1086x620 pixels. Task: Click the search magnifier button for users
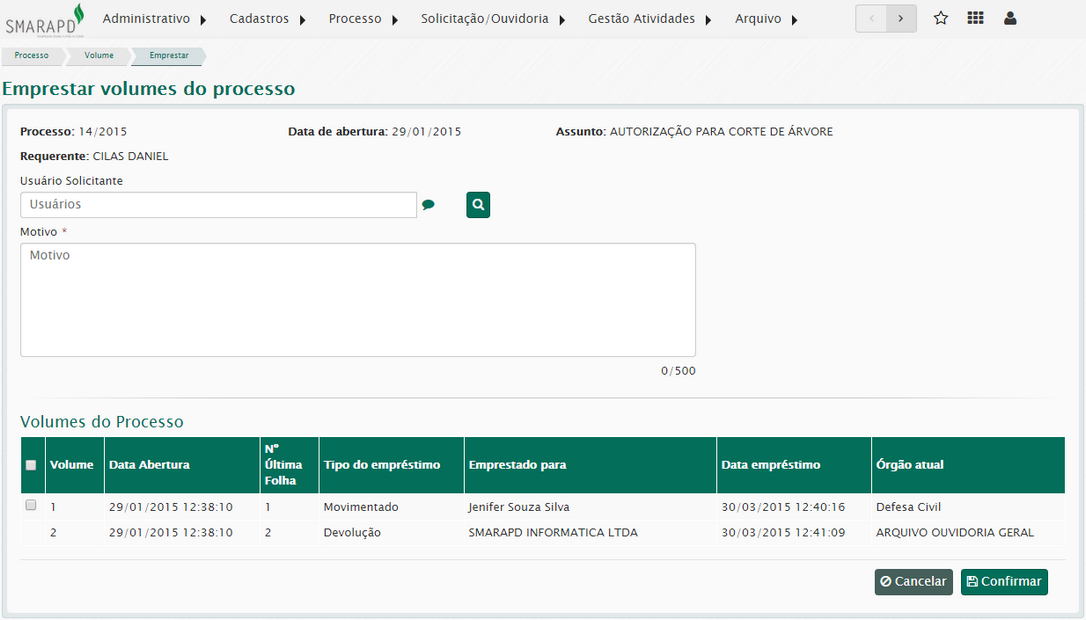(x=478, y=205)
